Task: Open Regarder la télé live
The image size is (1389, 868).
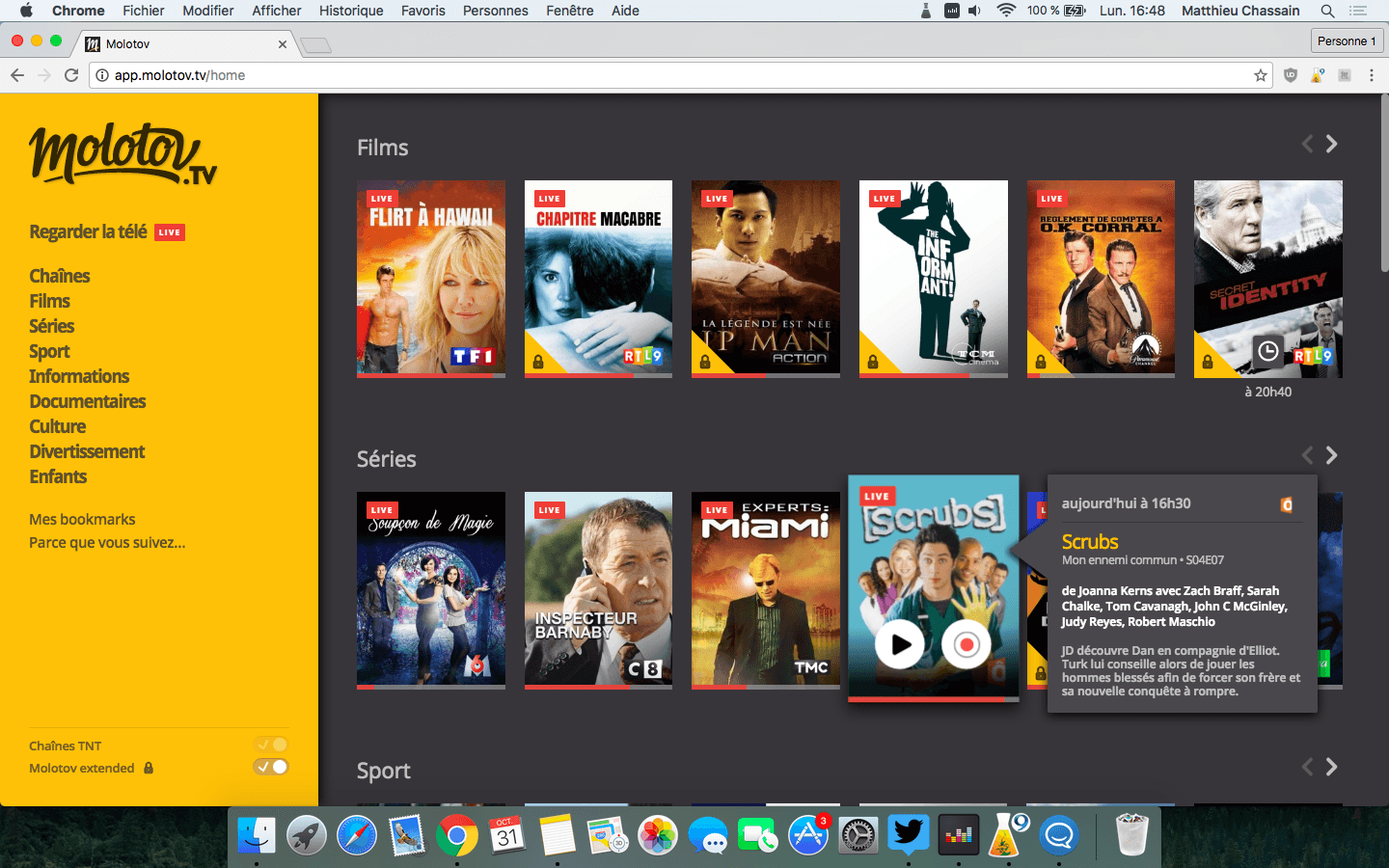Action: click(107, 232)
